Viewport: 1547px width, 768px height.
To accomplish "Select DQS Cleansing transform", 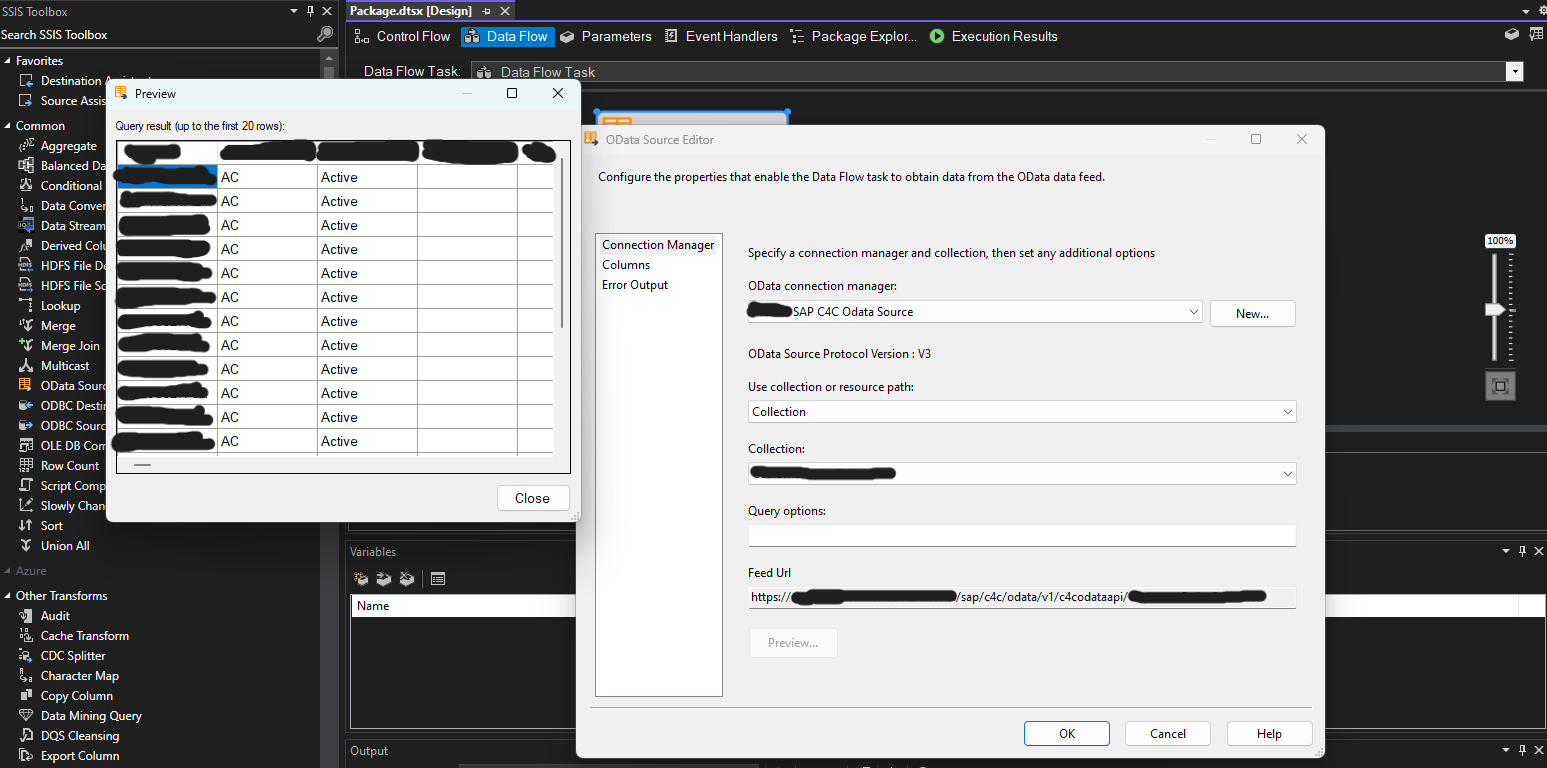I will 79,736.
